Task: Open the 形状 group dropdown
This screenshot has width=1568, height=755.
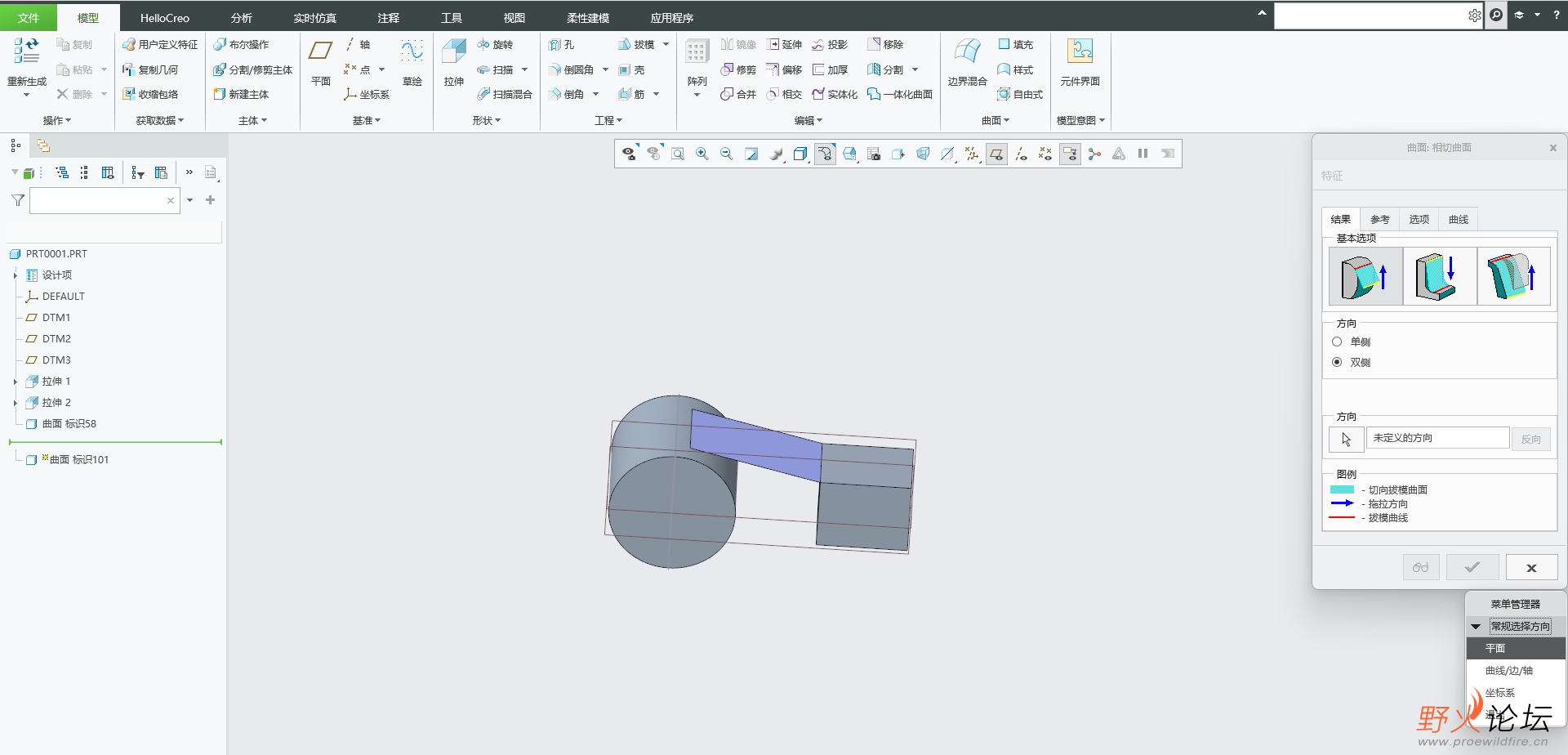Action: pyautogui.click(x=487, y=120)
